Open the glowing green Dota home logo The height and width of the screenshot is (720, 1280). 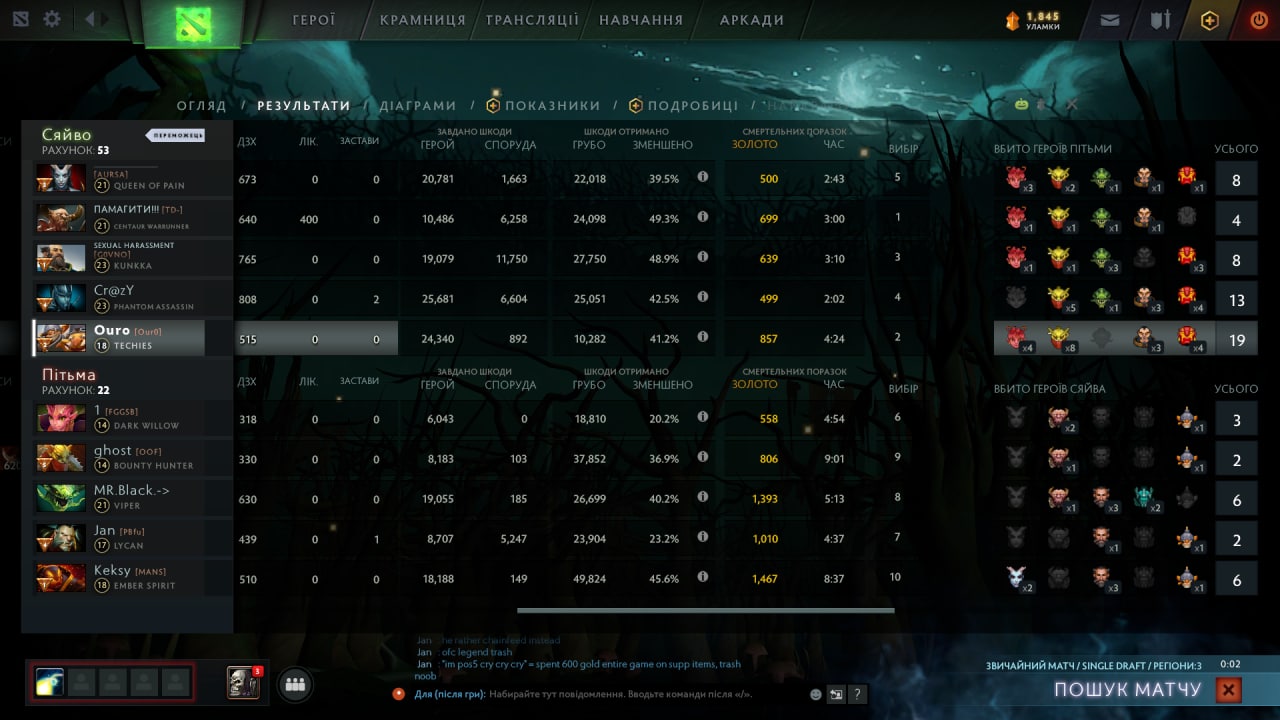click(194, 23)
